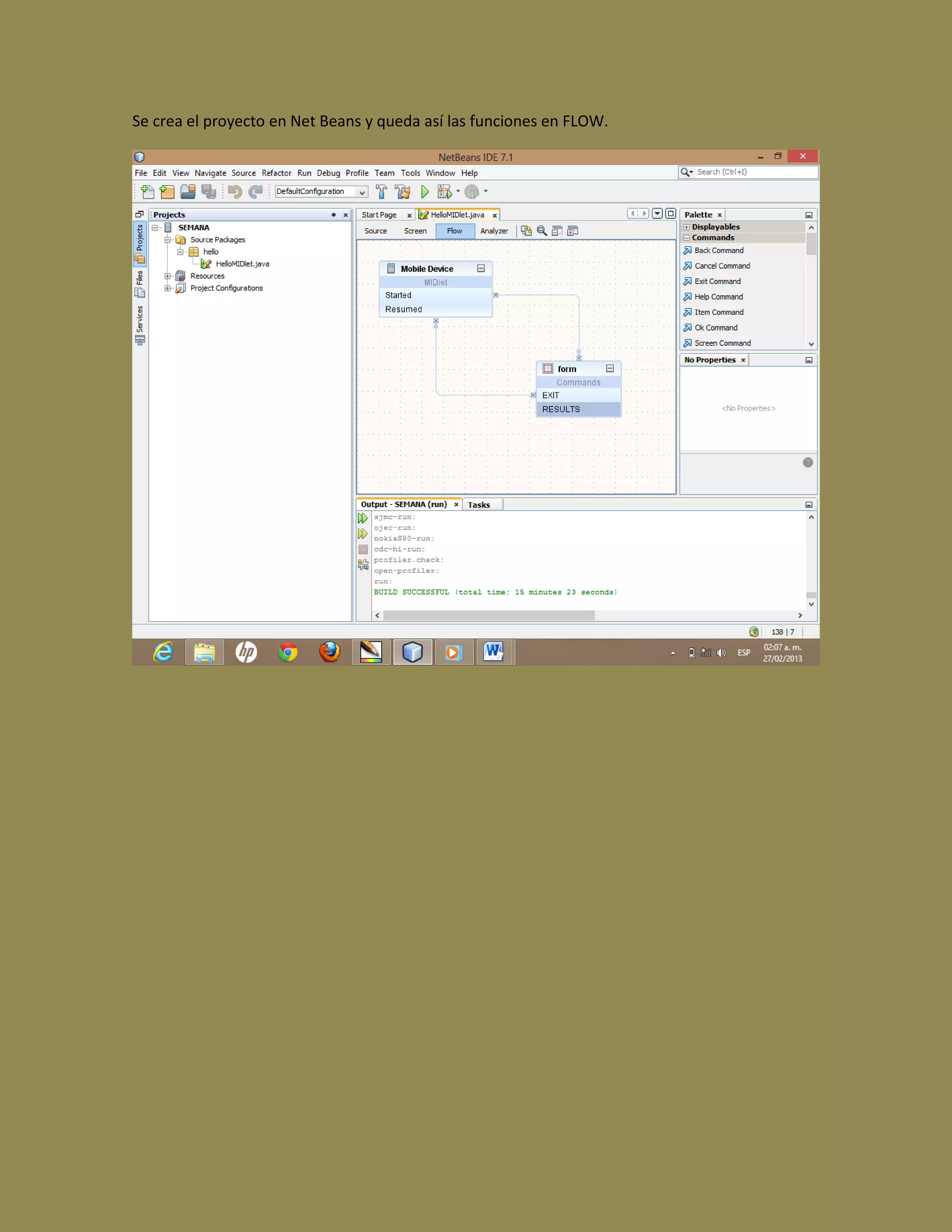Switch to the Tasks tab

(479, 505)
